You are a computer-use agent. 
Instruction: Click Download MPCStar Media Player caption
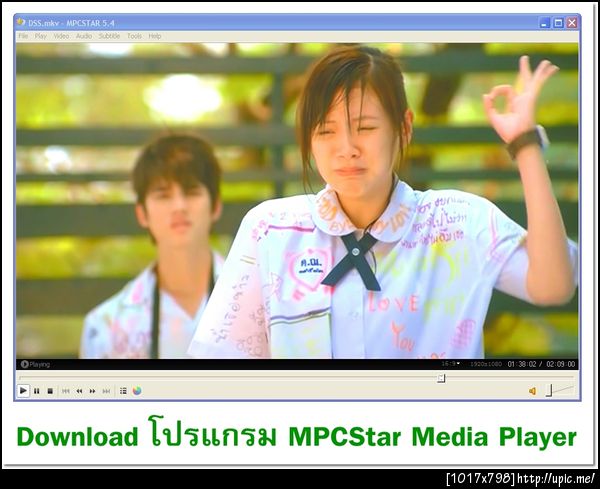tap(297, 435)
